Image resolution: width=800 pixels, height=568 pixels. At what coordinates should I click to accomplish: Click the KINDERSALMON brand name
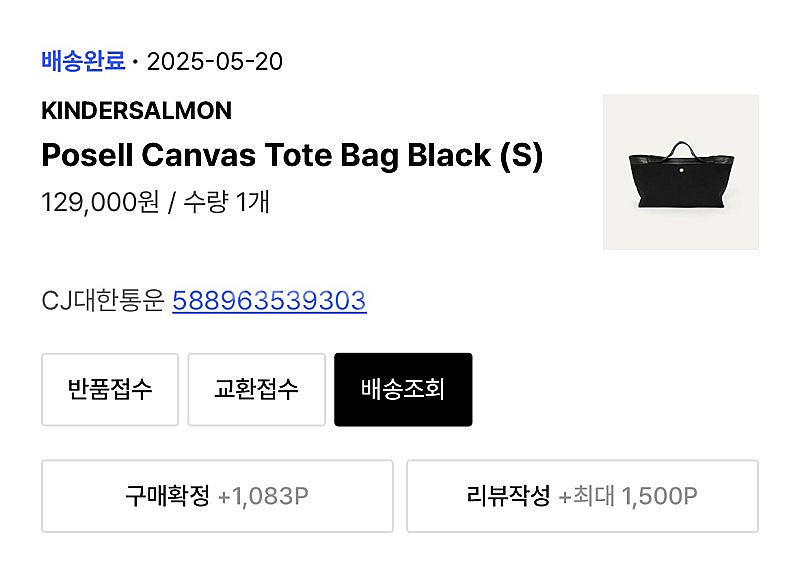click(x=137, y=111)
